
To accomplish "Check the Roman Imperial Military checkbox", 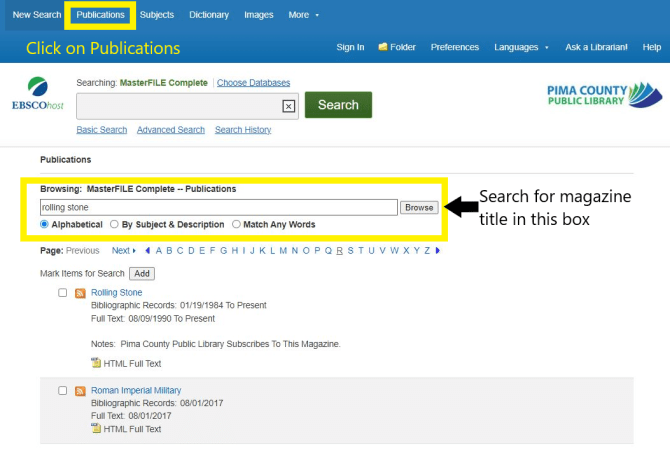I will [x=62, y=391].
